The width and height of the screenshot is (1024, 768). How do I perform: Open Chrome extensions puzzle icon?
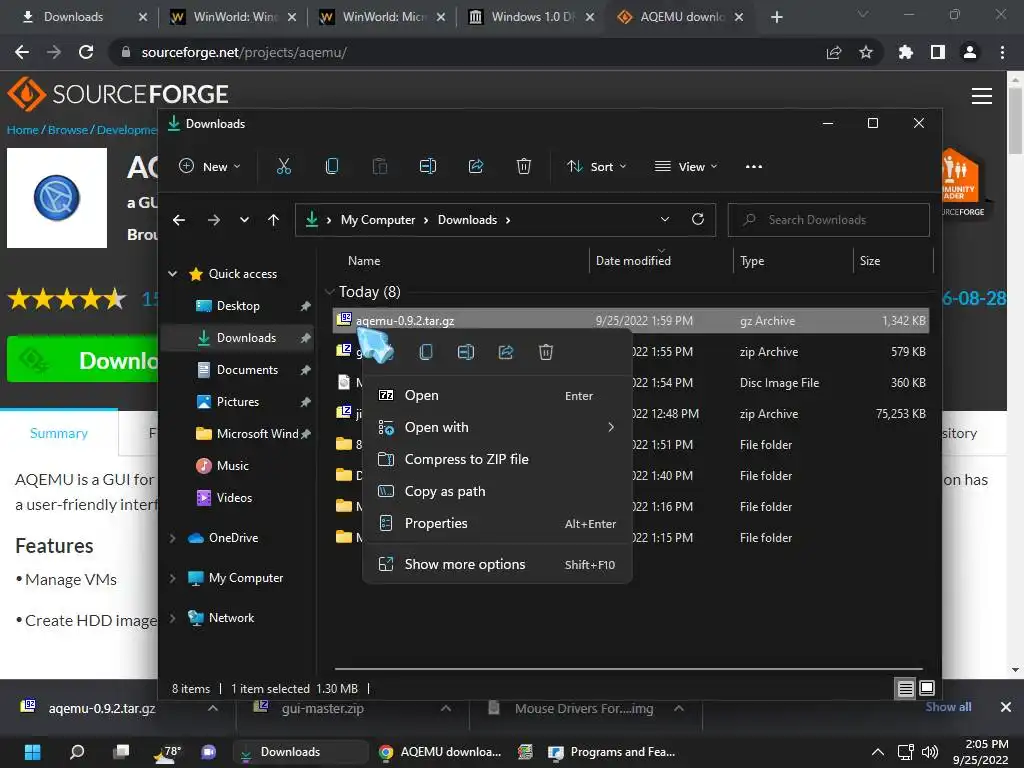point(905,52)
